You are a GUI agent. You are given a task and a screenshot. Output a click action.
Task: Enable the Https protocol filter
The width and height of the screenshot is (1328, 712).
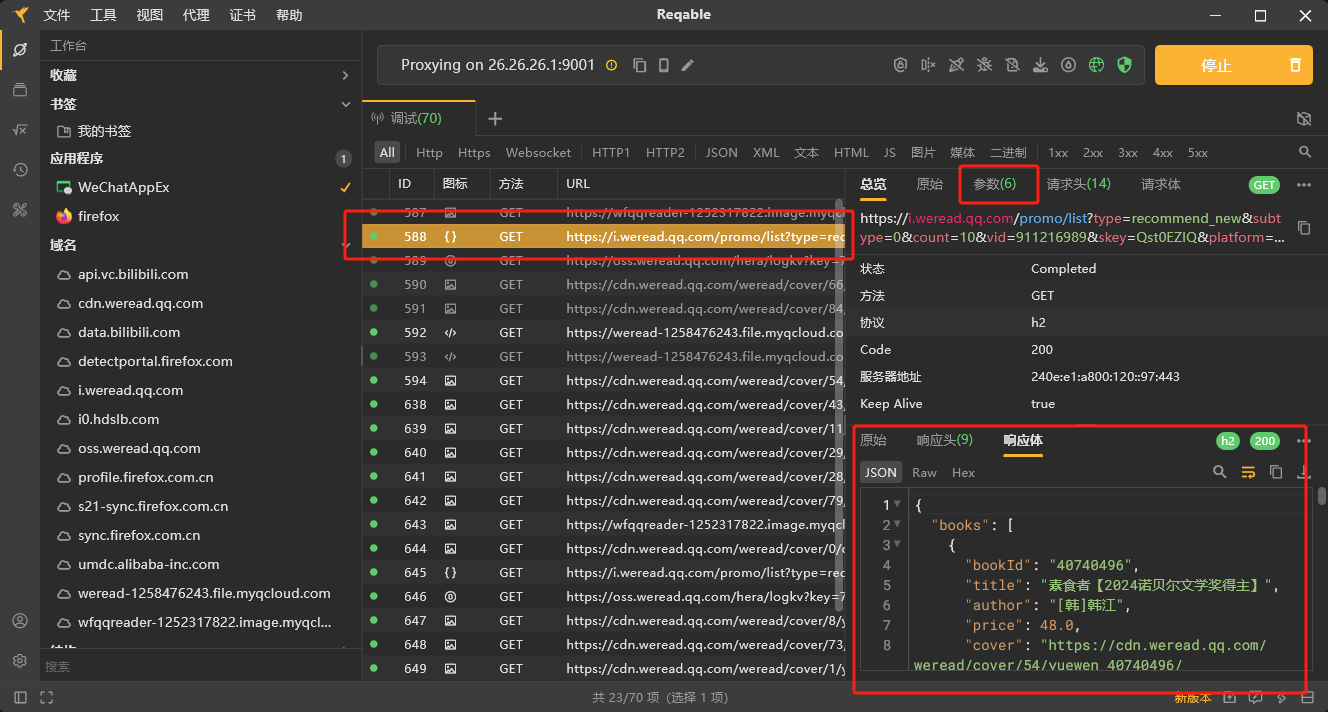coord(474,152)
